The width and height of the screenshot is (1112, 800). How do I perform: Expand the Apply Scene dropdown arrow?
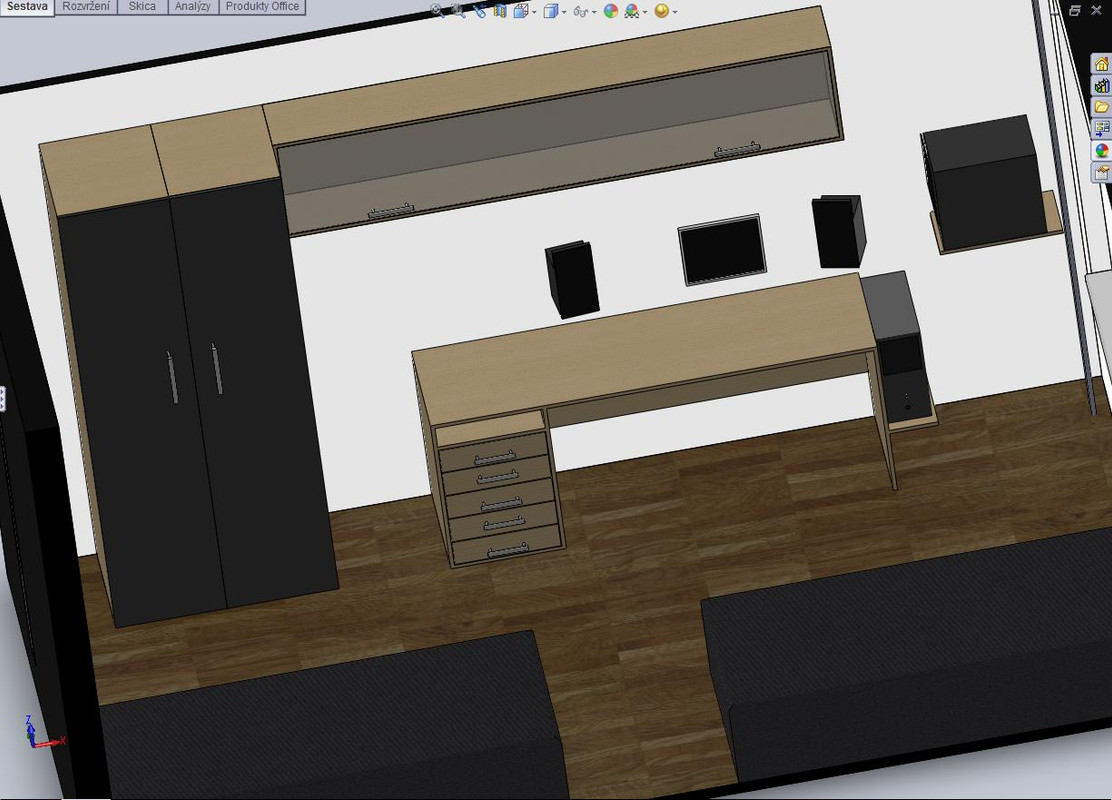click(x=645, y=12)
